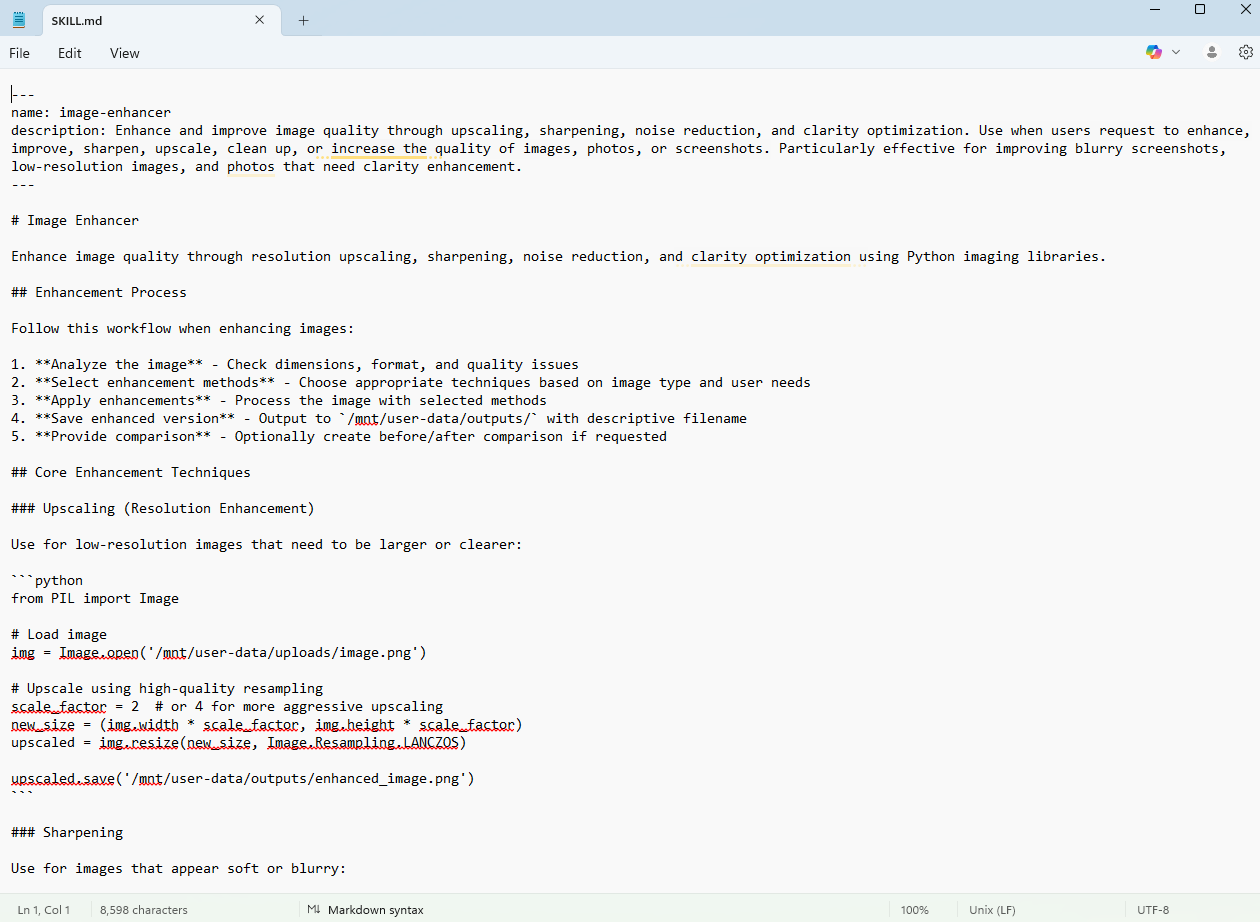Close the Notepad window
Viewport: 1260px width, 922px height.
(1244, 10)
